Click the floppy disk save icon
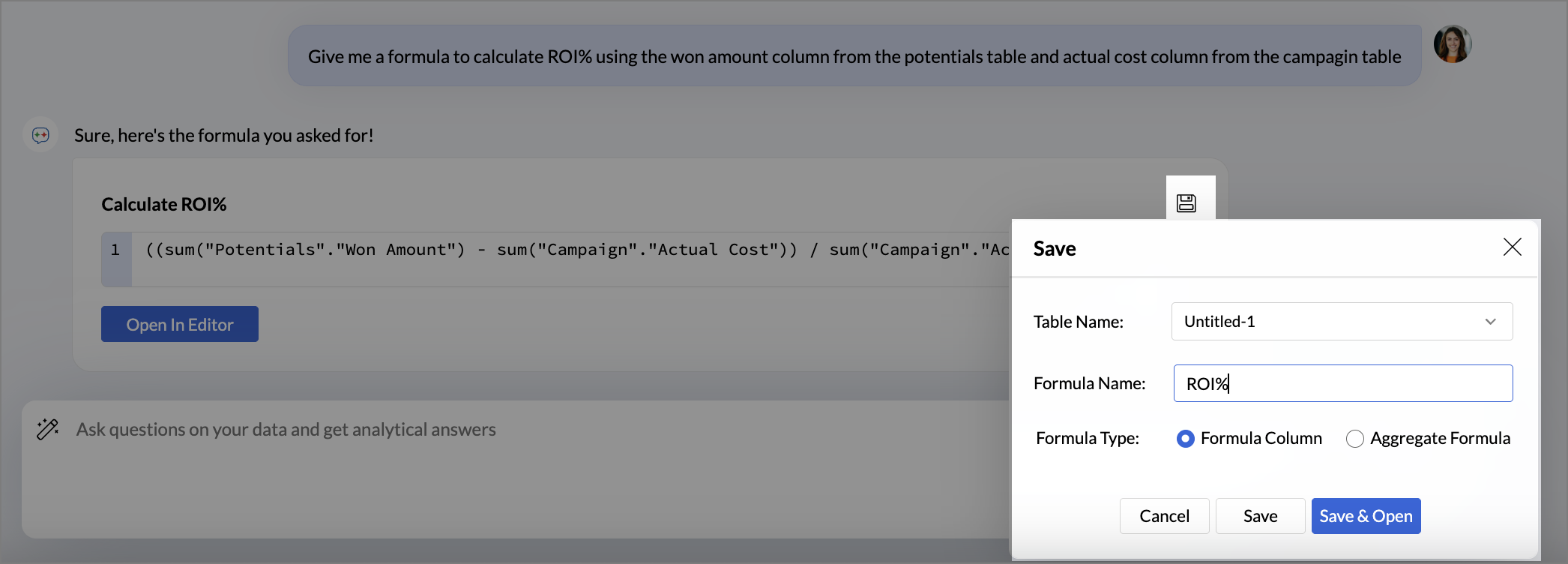Viewport: 1568px width, 564px height. pyautogui.click(x=1186, y=202)
